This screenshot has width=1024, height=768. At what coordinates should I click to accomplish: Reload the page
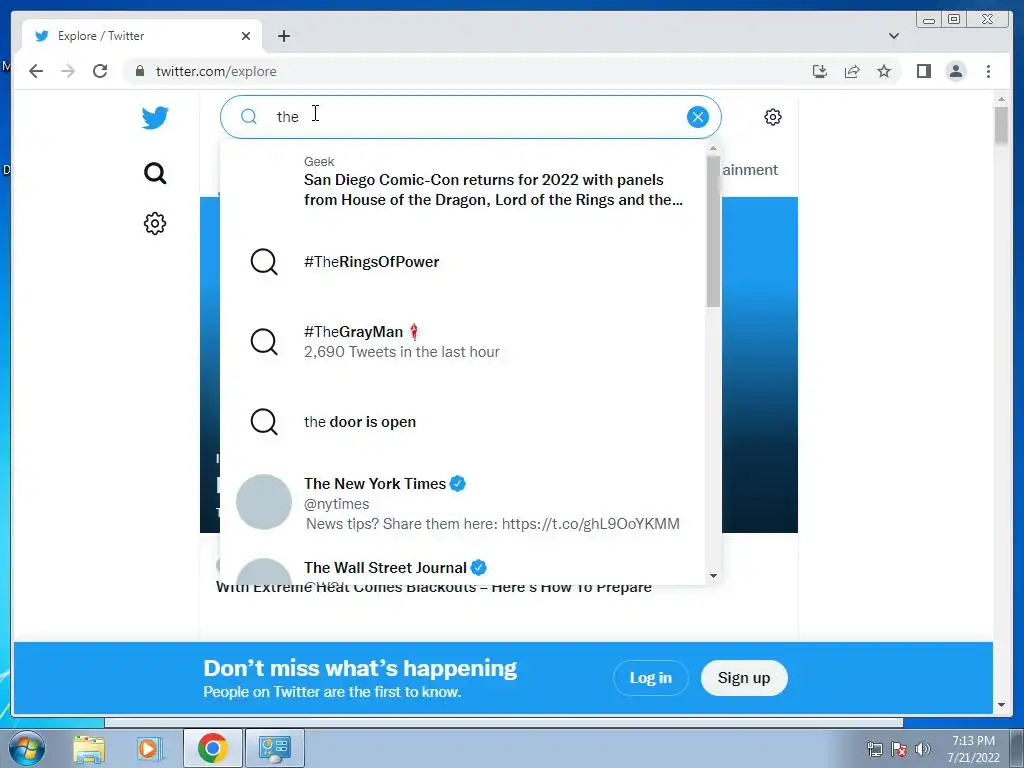(100, 71)
